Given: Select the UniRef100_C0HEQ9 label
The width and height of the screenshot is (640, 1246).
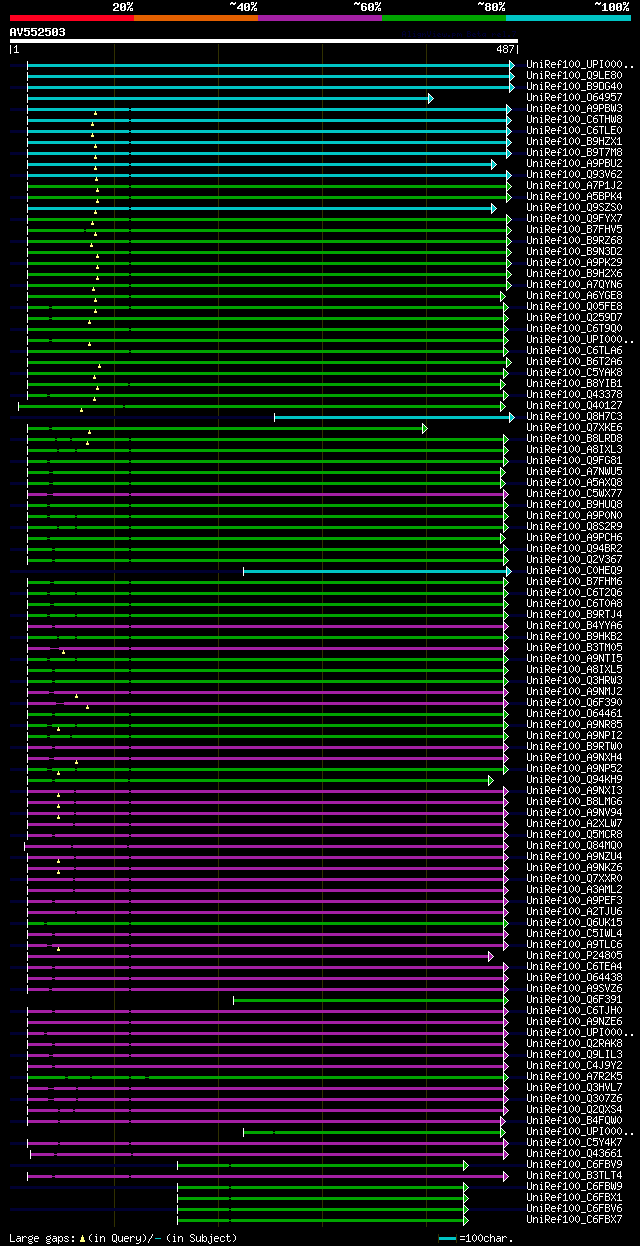Looking at the screenshot, I should tap(574, 570).
